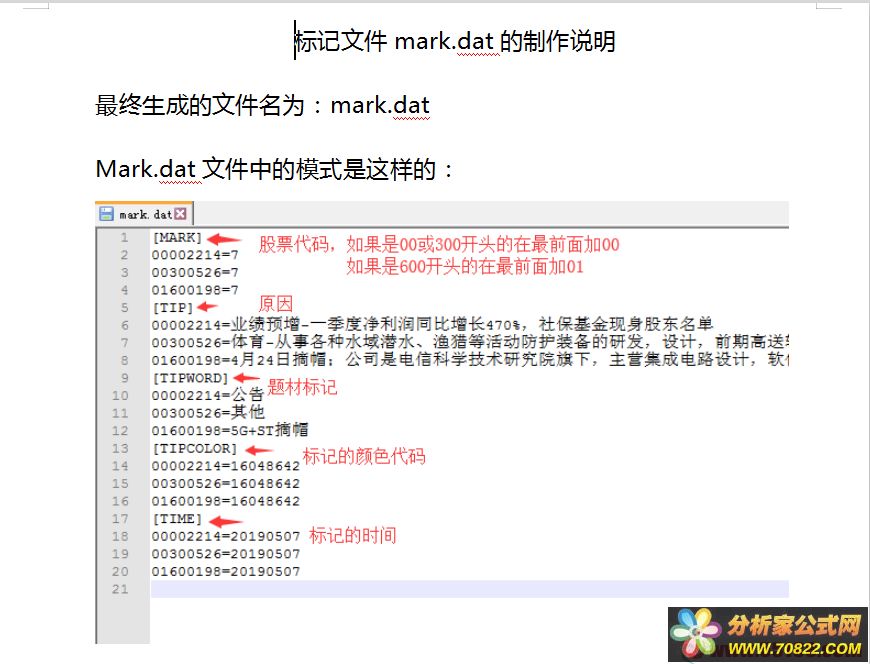The height and width of the screenshot is (664, 870).
Task: Click the line 01600198=5G+ST摘帽
Action: click(230, 430)
